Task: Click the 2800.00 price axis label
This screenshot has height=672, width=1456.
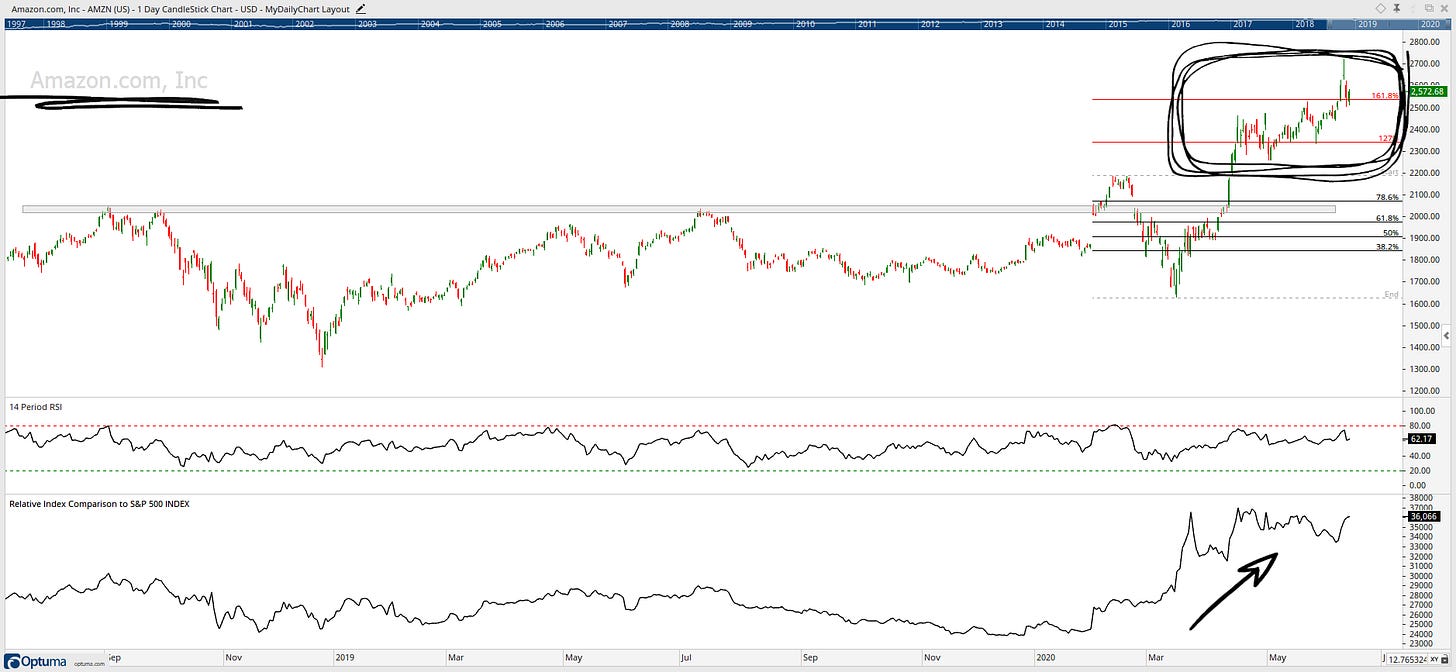Action: 1425,42
